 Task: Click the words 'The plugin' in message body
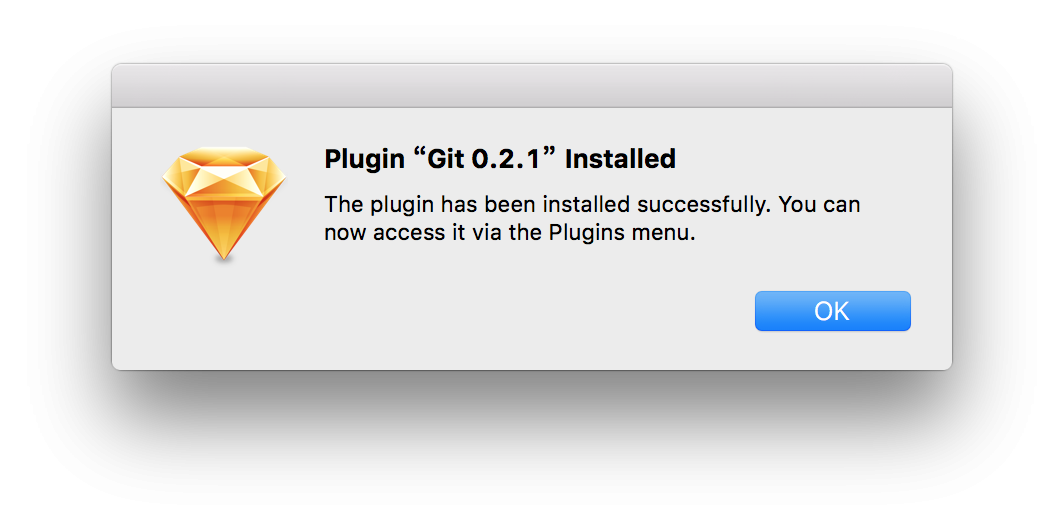[377, 205]
